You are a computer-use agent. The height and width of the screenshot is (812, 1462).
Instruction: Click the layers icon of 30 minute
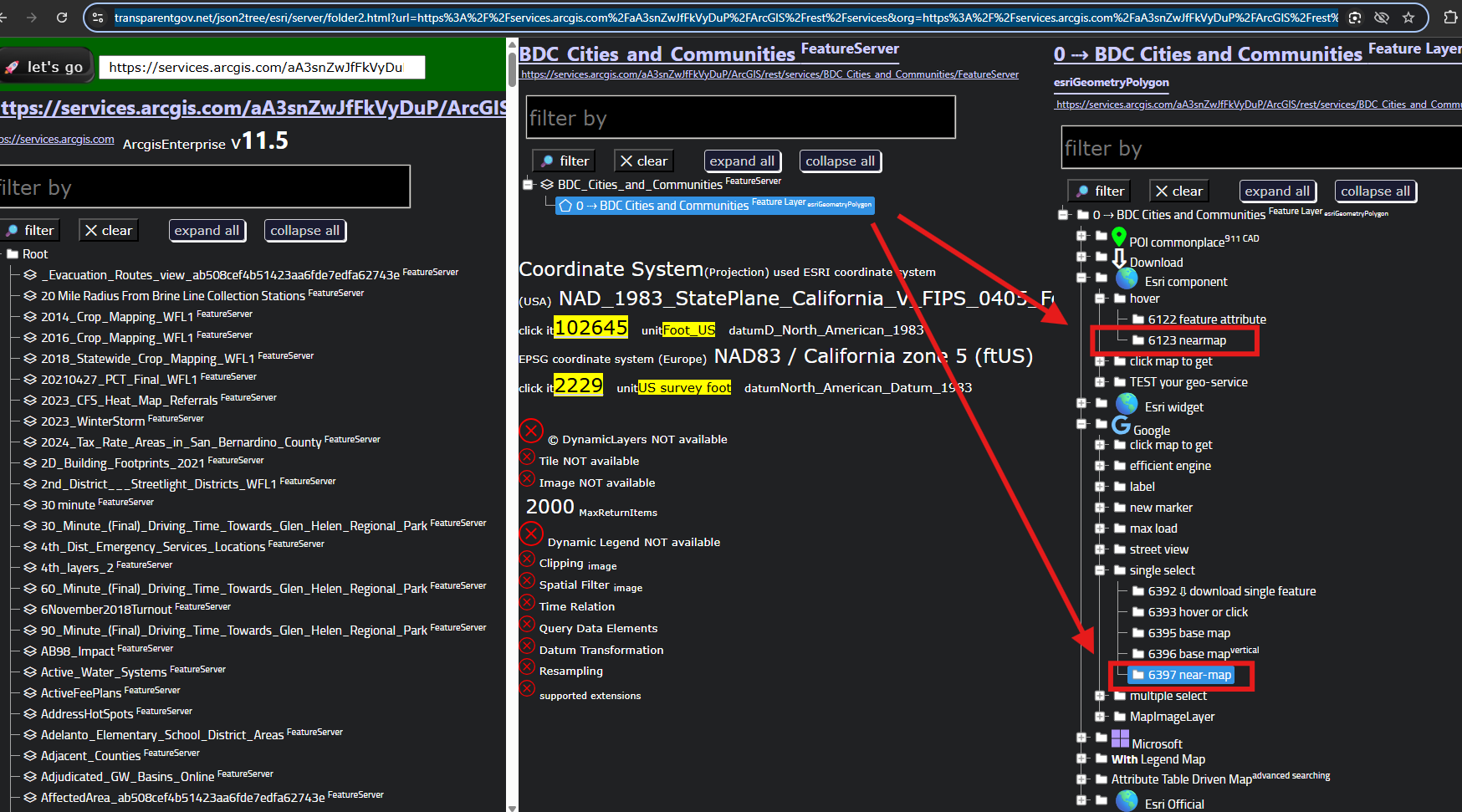click(x=30, y=505)
